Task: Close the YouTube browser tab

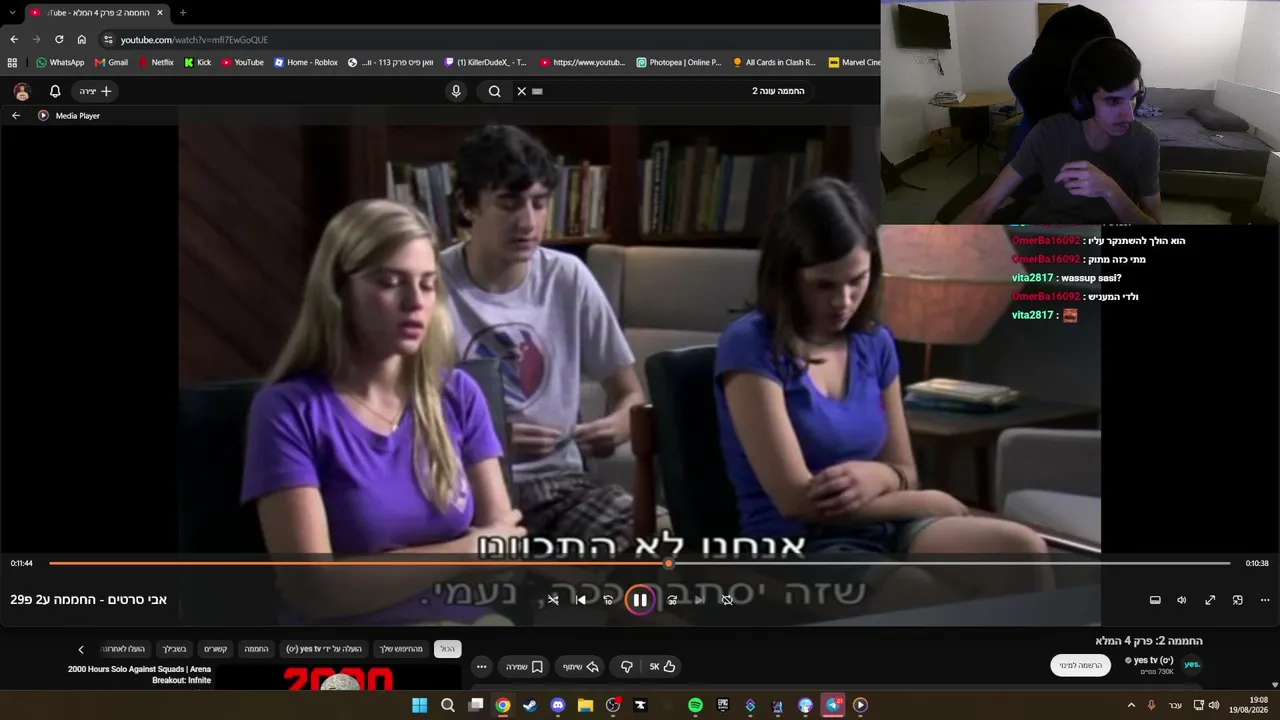Action: [160, 13]
